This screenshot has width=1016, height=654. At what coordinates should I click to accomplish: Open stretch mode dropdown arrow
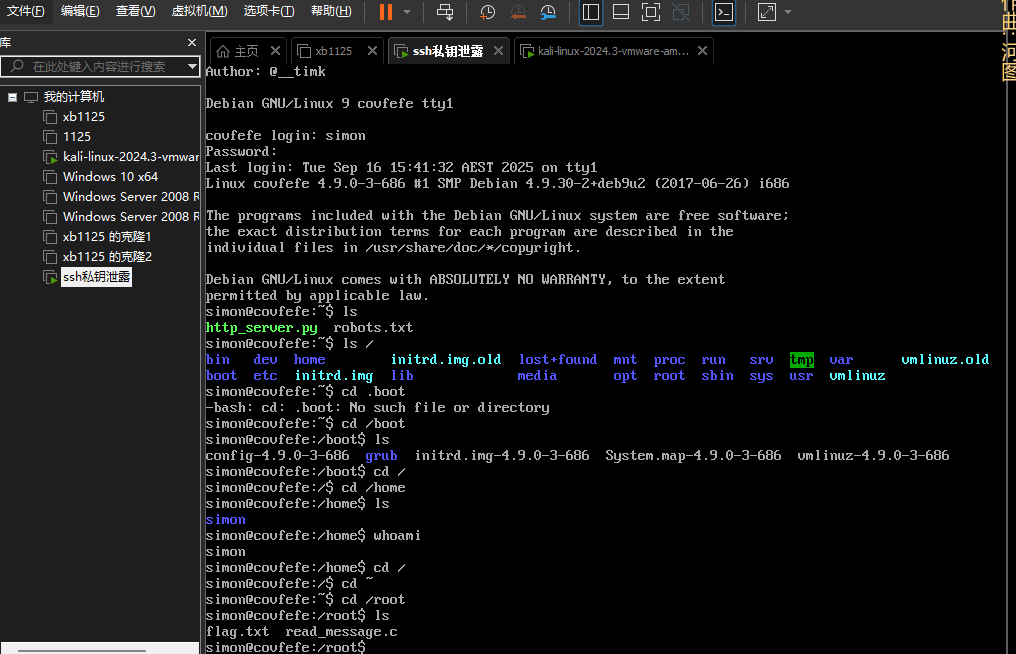pyautogui.click(x=788, y=12)
